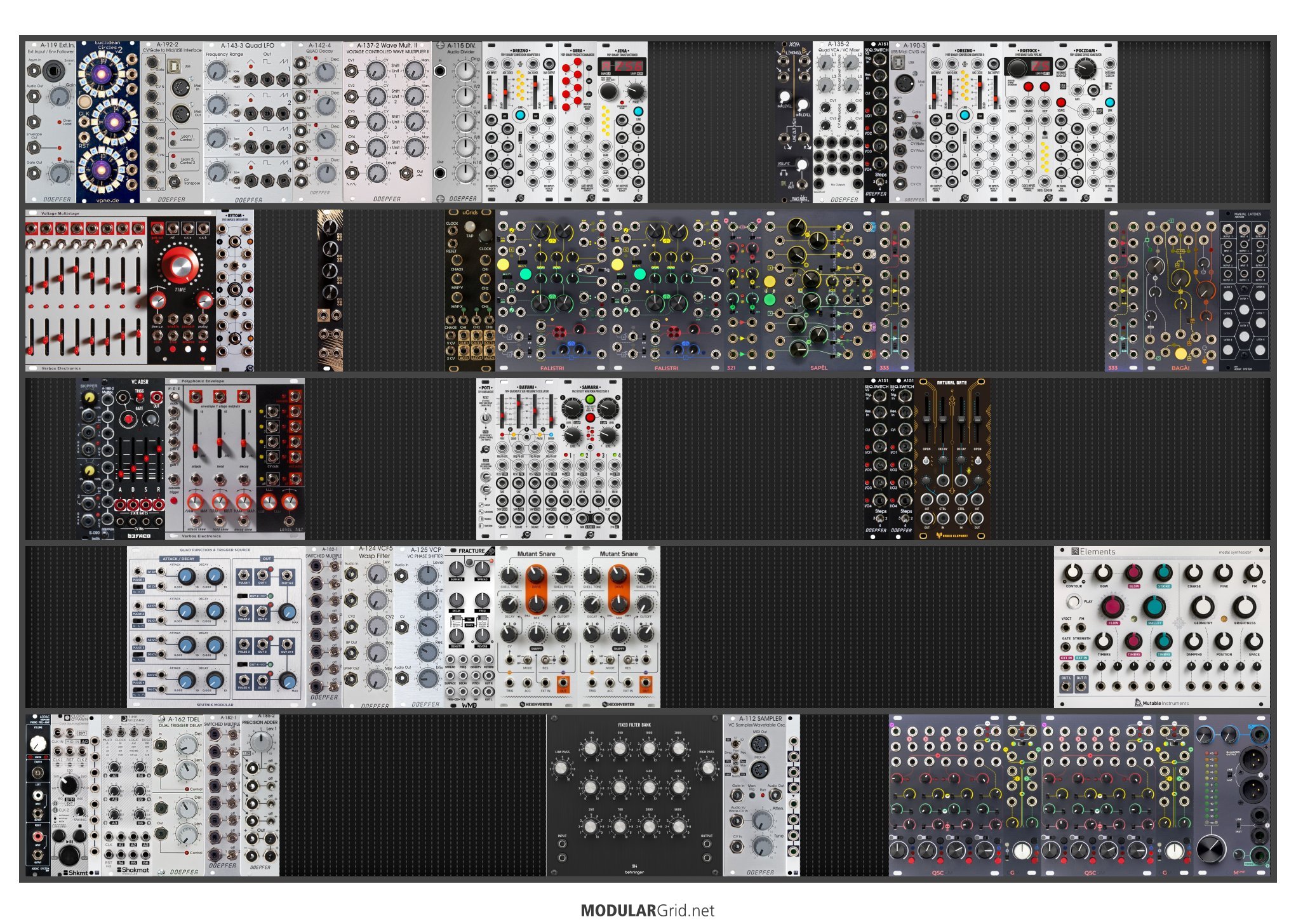Image resolution: width=1296 pixels, height=924 pixels.
Task: Adjust the pink Blow knob on Elements
Action: (x=1133, y=573)
